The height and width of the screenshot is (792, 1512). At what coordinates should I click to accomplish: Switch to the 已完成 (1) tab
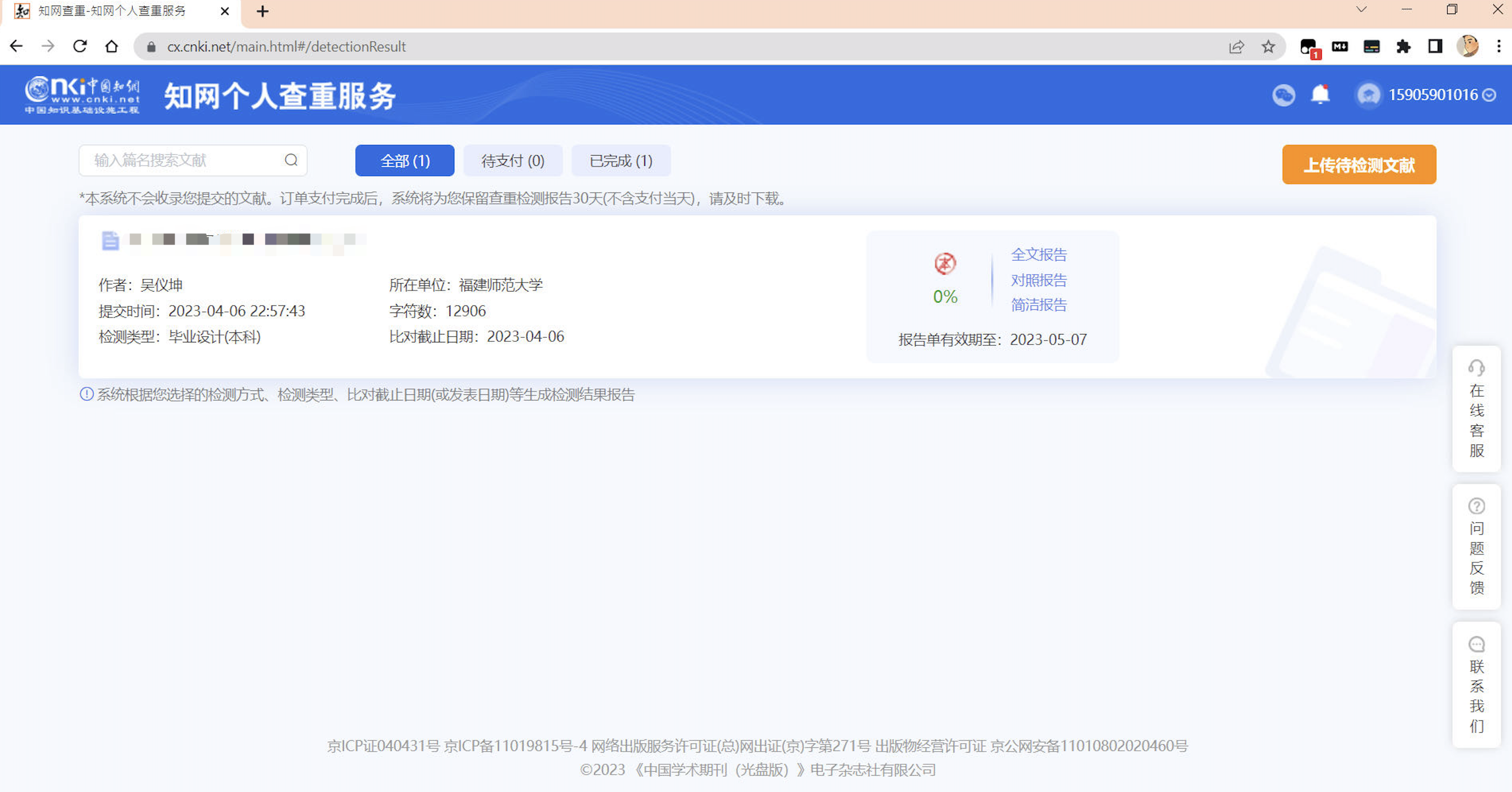[621, 161]
